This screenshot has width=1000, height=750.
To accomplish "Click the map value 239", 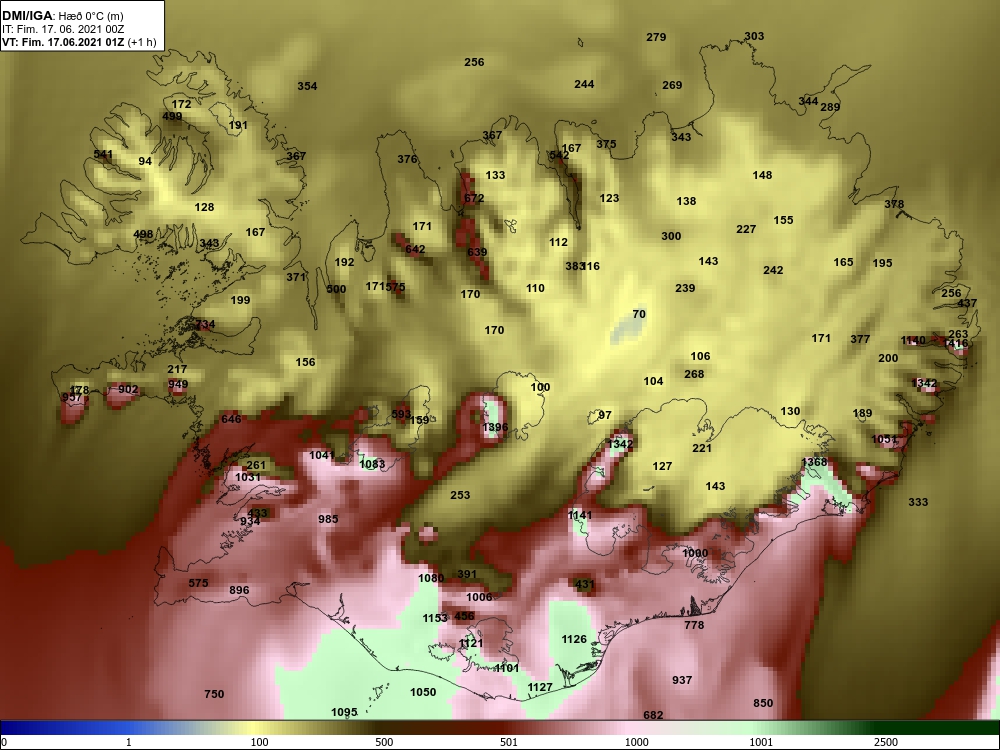I will click(685, 288).
